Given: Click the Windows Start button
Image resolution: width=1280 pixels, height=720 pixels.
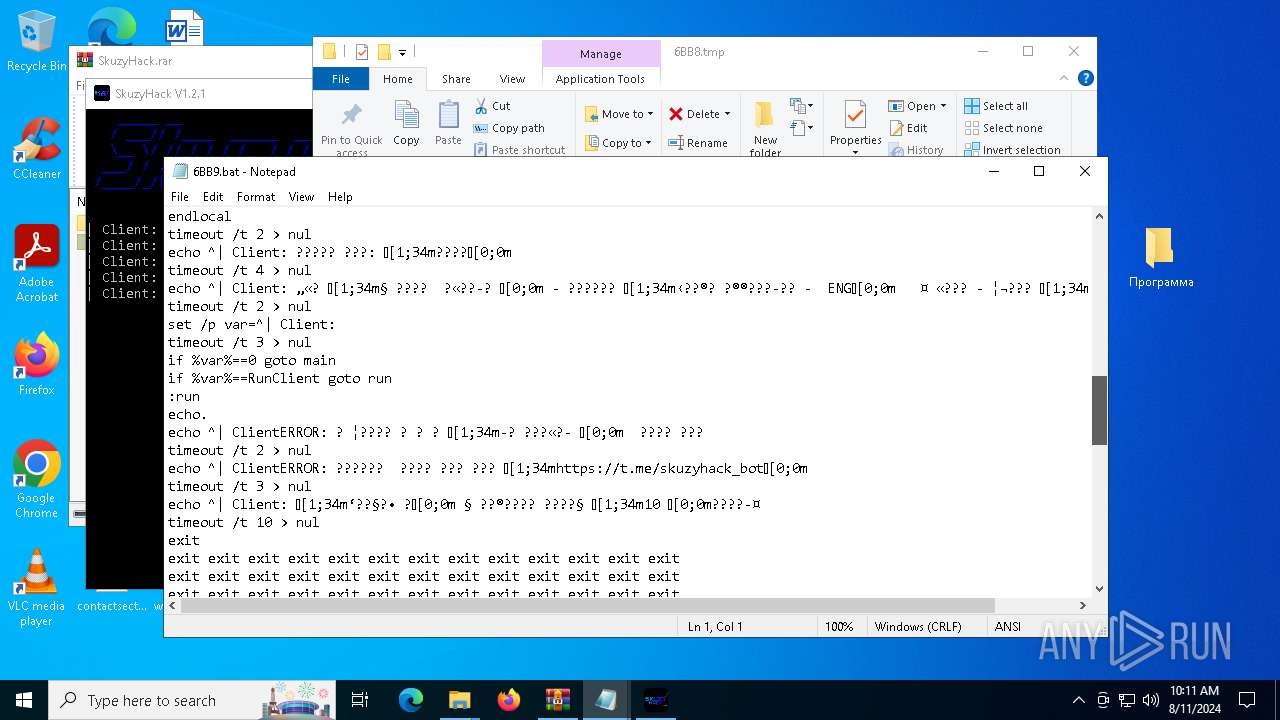Looking at the screenshot, I should coord(24,700).
